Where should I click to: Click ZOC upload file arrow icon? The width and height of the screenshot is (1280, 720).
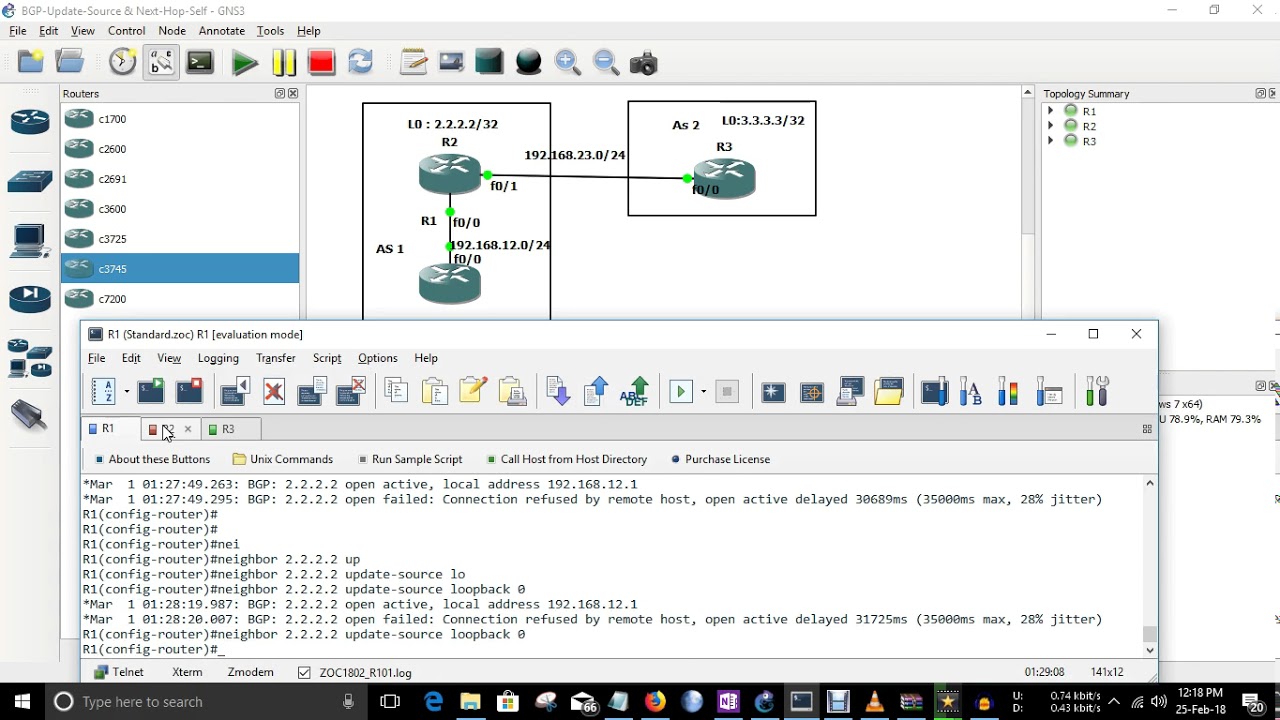[596, 392]
